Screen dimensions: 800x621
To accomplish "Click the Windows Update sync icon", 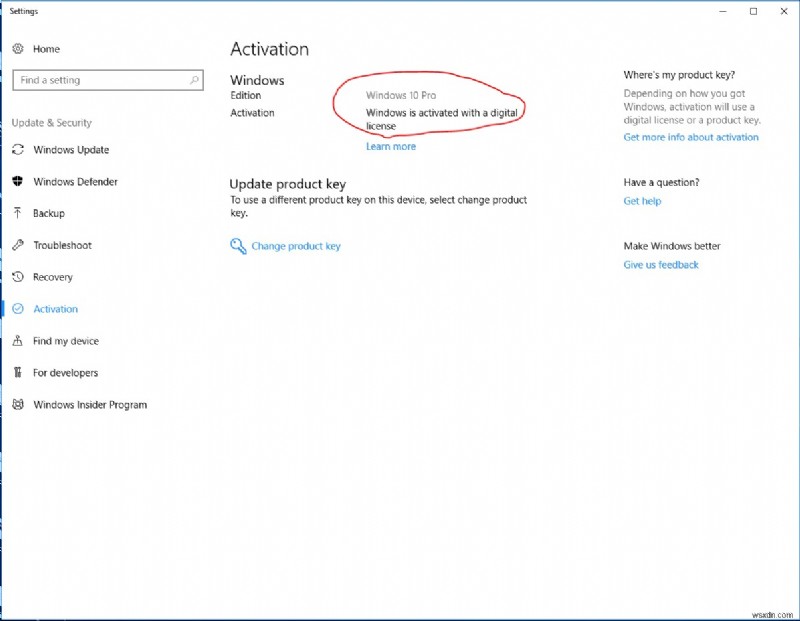I will [x=18, y=150].
